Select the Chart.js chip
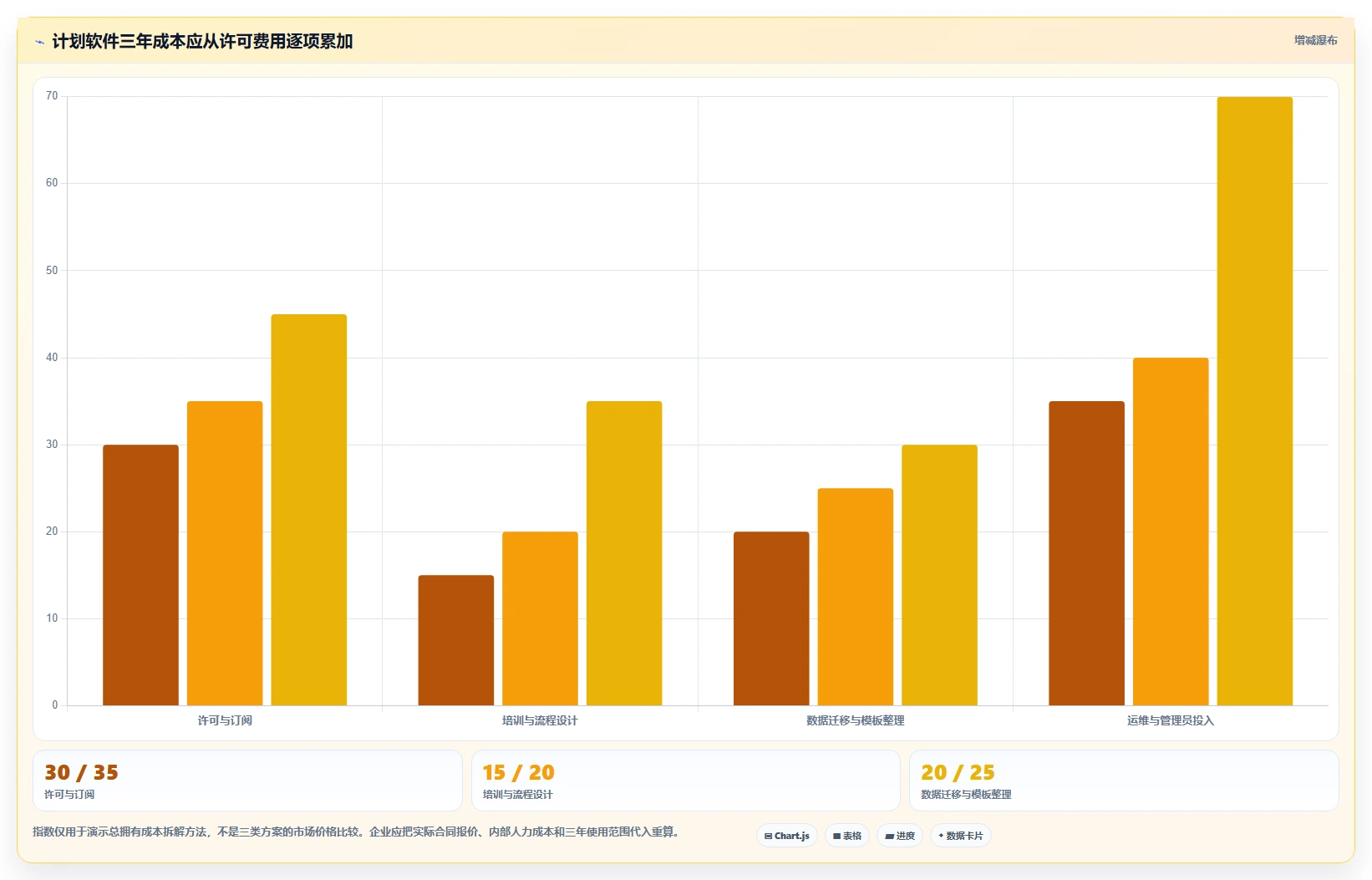Image resolution: width=1372 pixels, height=880 pixels. tap(786, 836)
